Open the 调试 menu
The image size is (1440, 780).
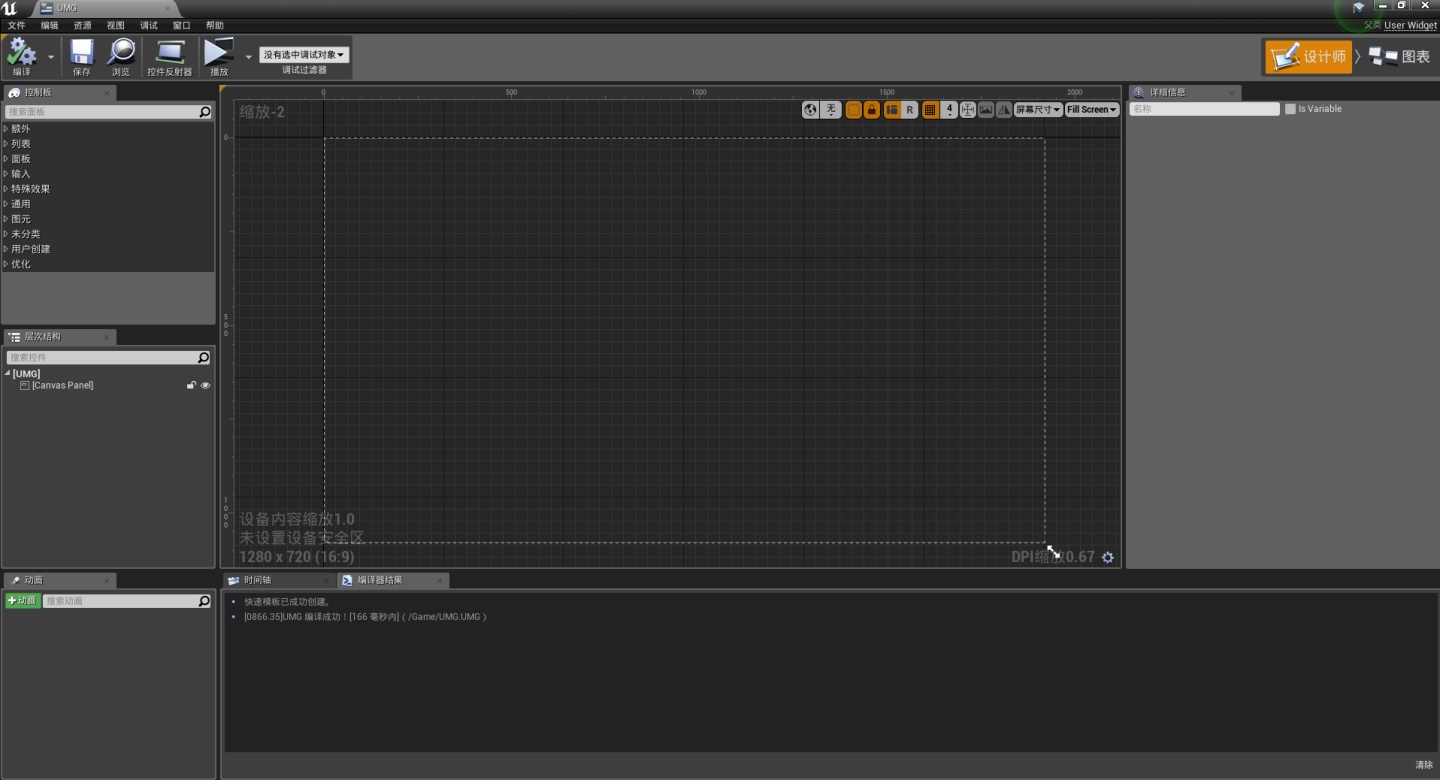pyautogui.click(x=149, y=25)
